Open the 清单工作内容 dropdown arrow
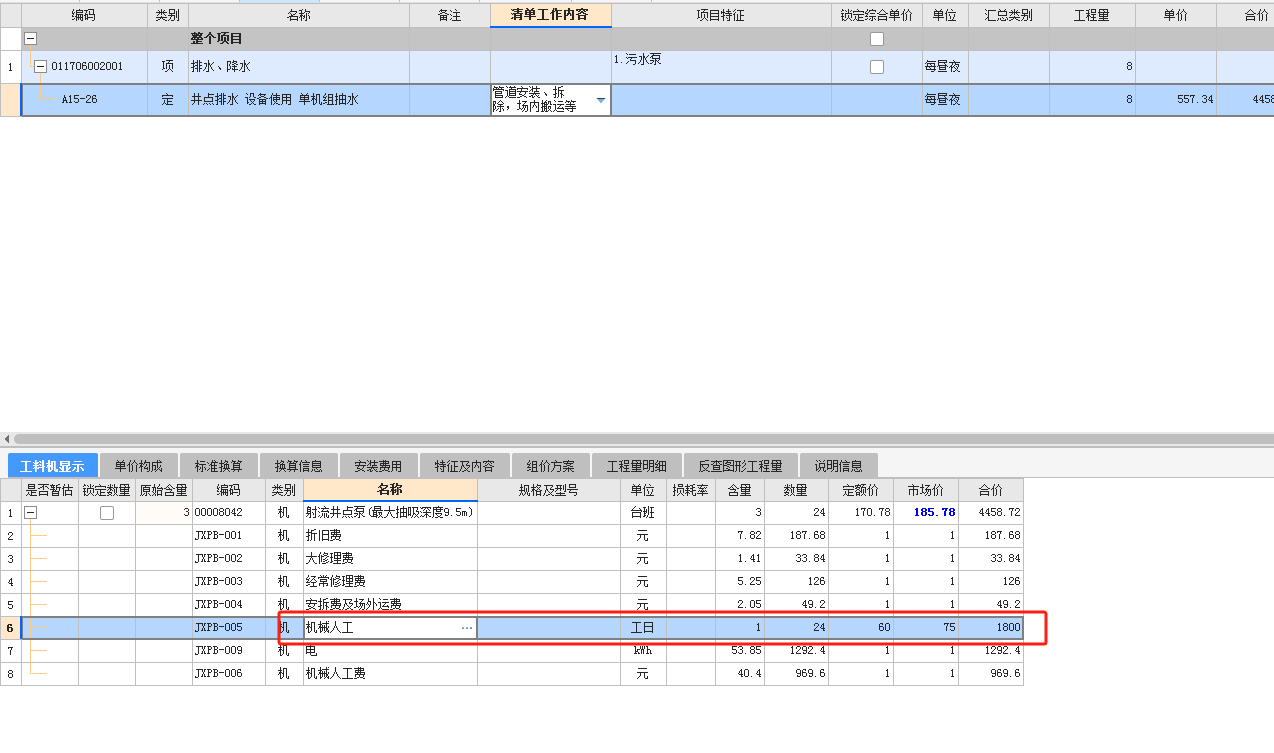 tap(601, 100)
